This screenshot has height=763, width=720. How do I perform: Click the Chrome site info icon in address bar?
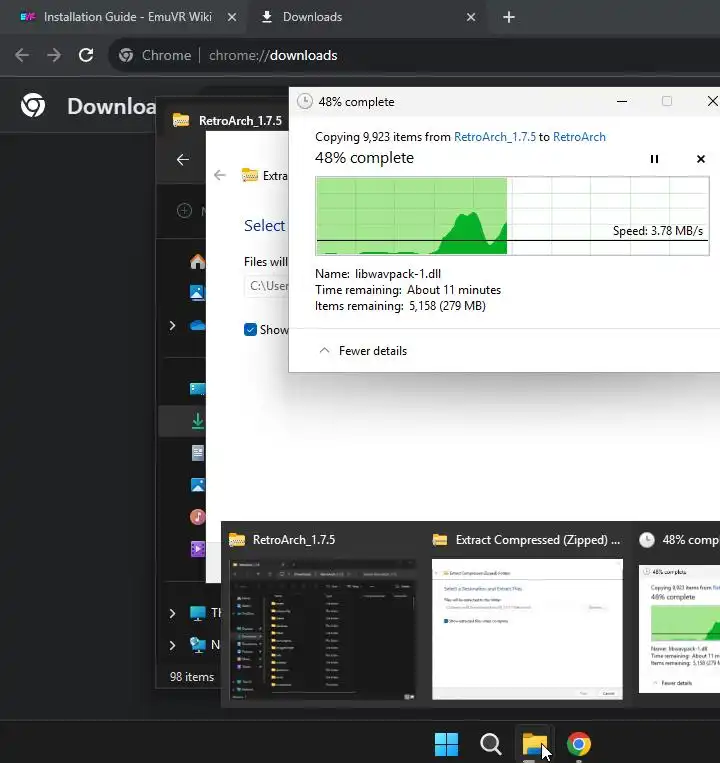tap(126, 55)
